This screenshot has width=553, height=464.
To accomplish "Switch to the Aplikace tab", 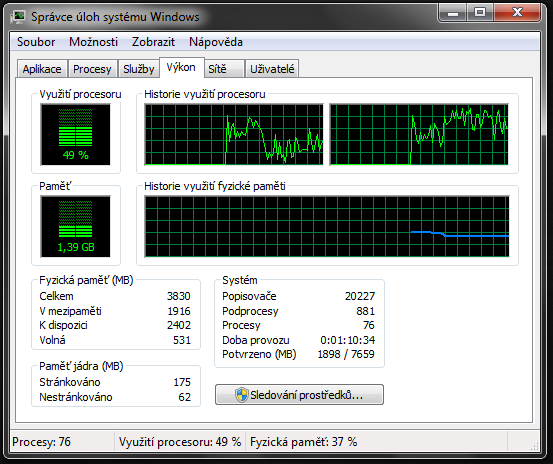I will click(x=42, y=69).
